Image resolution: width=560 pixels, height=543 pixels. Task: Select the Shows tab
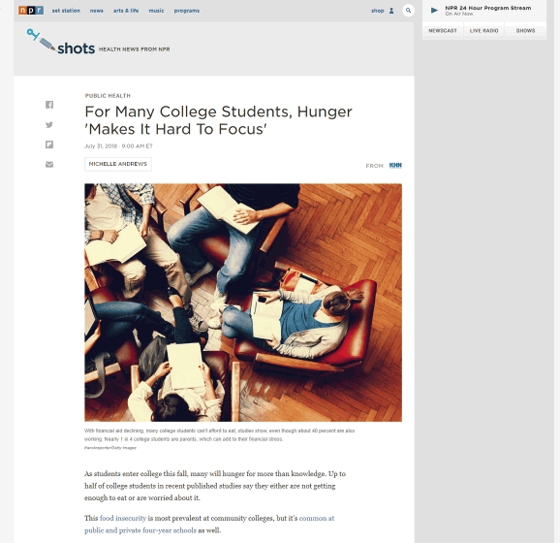coord(525,31)
